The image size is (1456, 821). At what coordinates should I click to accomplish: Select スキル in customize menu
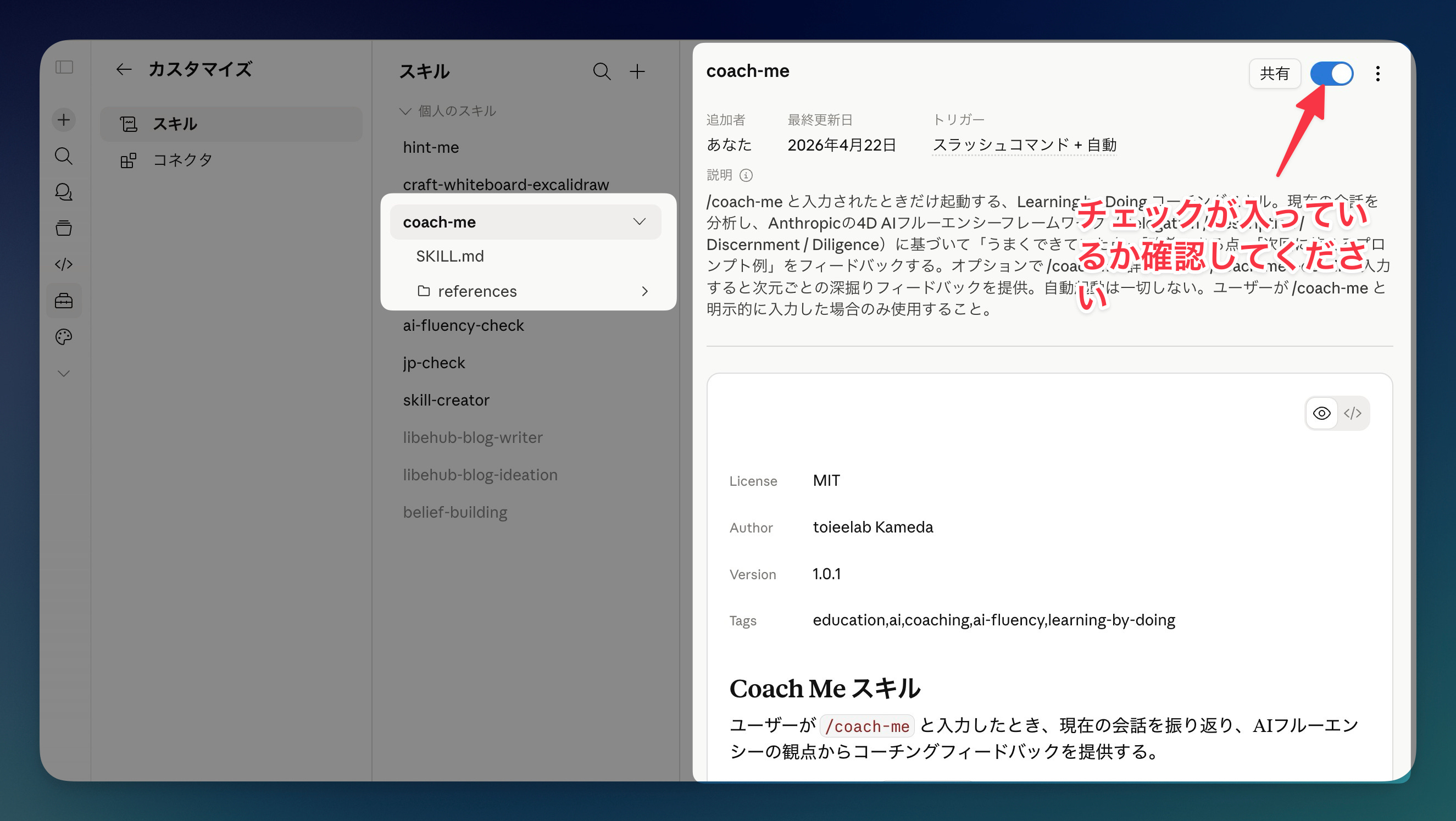231,124
